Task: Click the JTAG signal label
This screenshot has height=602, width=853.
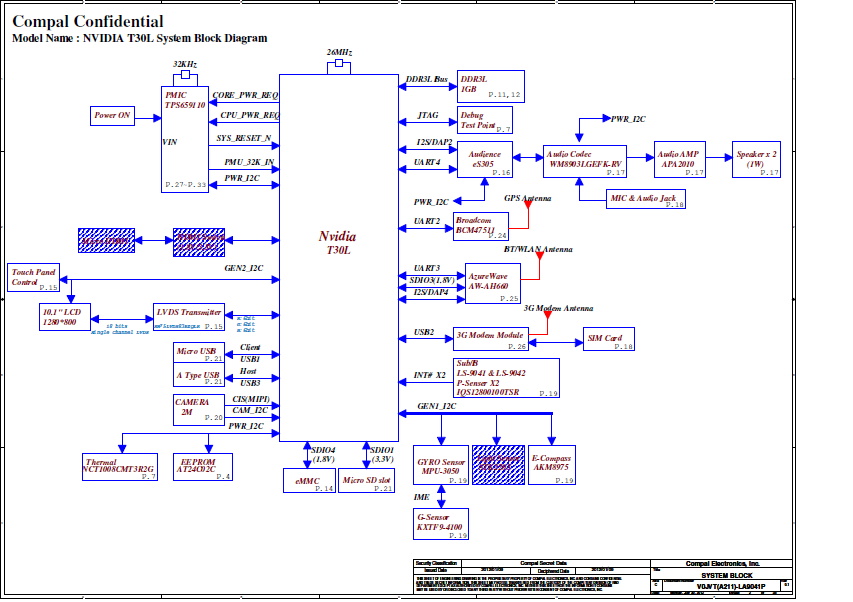Action: [428, 115]
